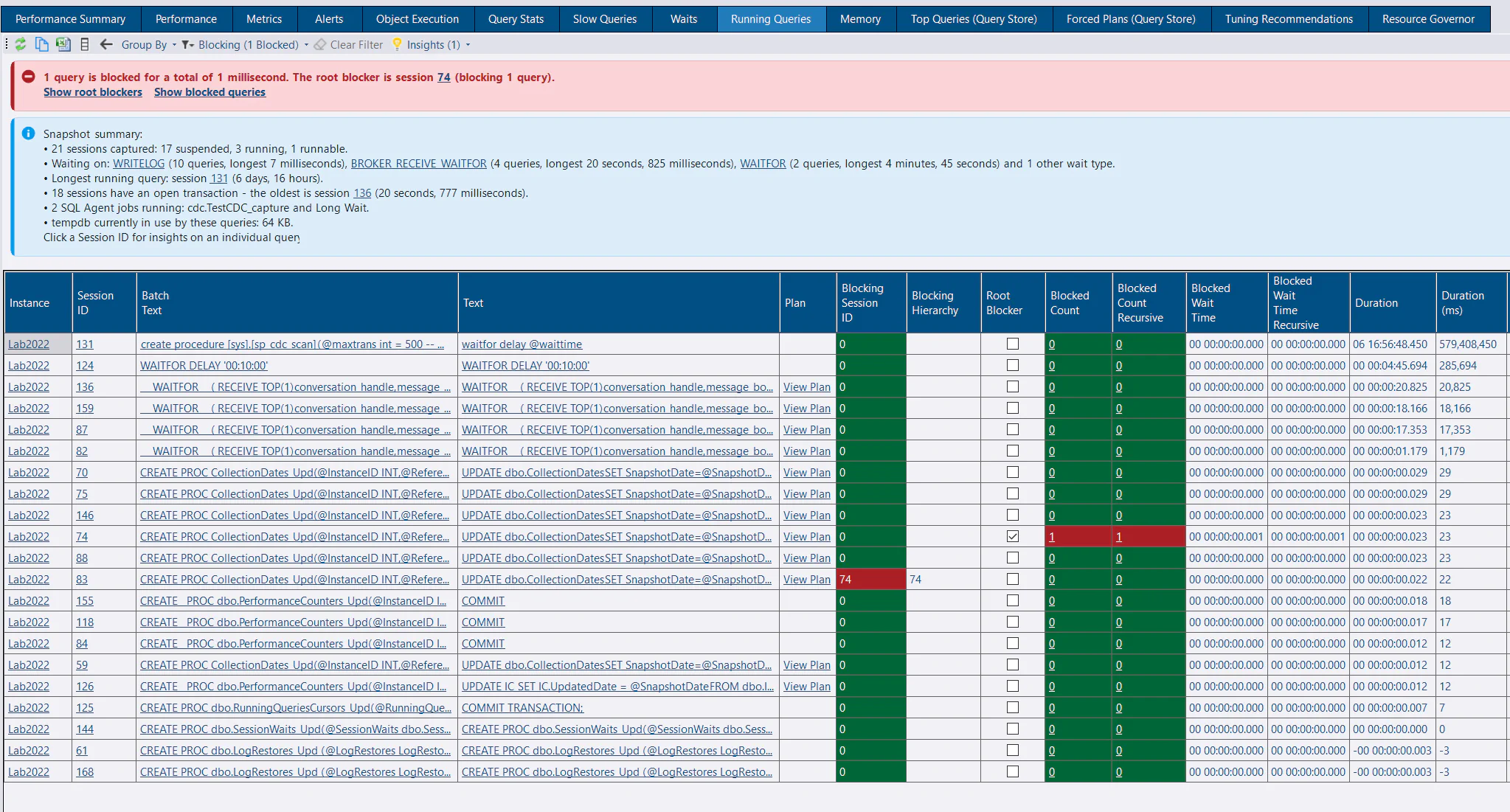Click the column layout icon
Screen dimensions: 1510x812
tap(85, 44)
